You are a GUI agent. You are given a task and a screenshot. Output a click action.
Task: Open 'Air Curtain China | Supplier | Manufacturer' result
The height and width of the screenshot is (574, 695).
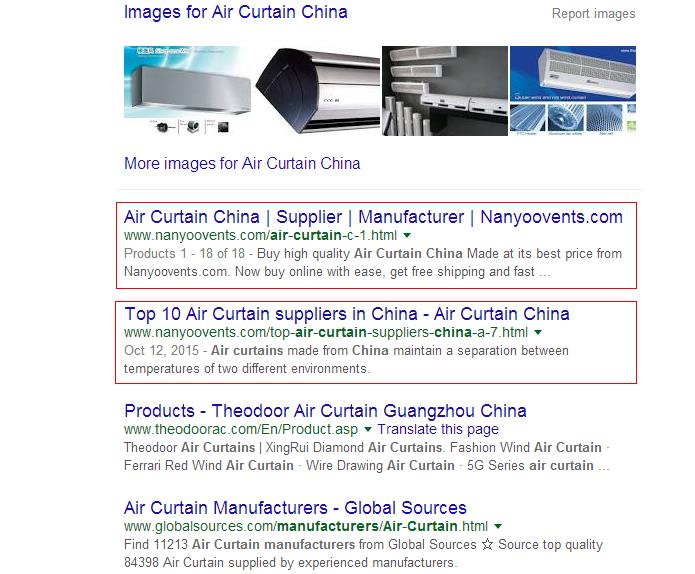click(373, 217)
